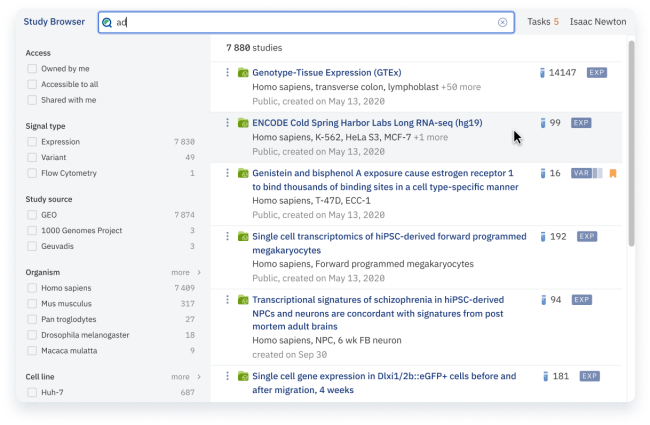The image size is (650, 425).
Task: Open the Study Browser tab
Action: [x=54, y=22]
